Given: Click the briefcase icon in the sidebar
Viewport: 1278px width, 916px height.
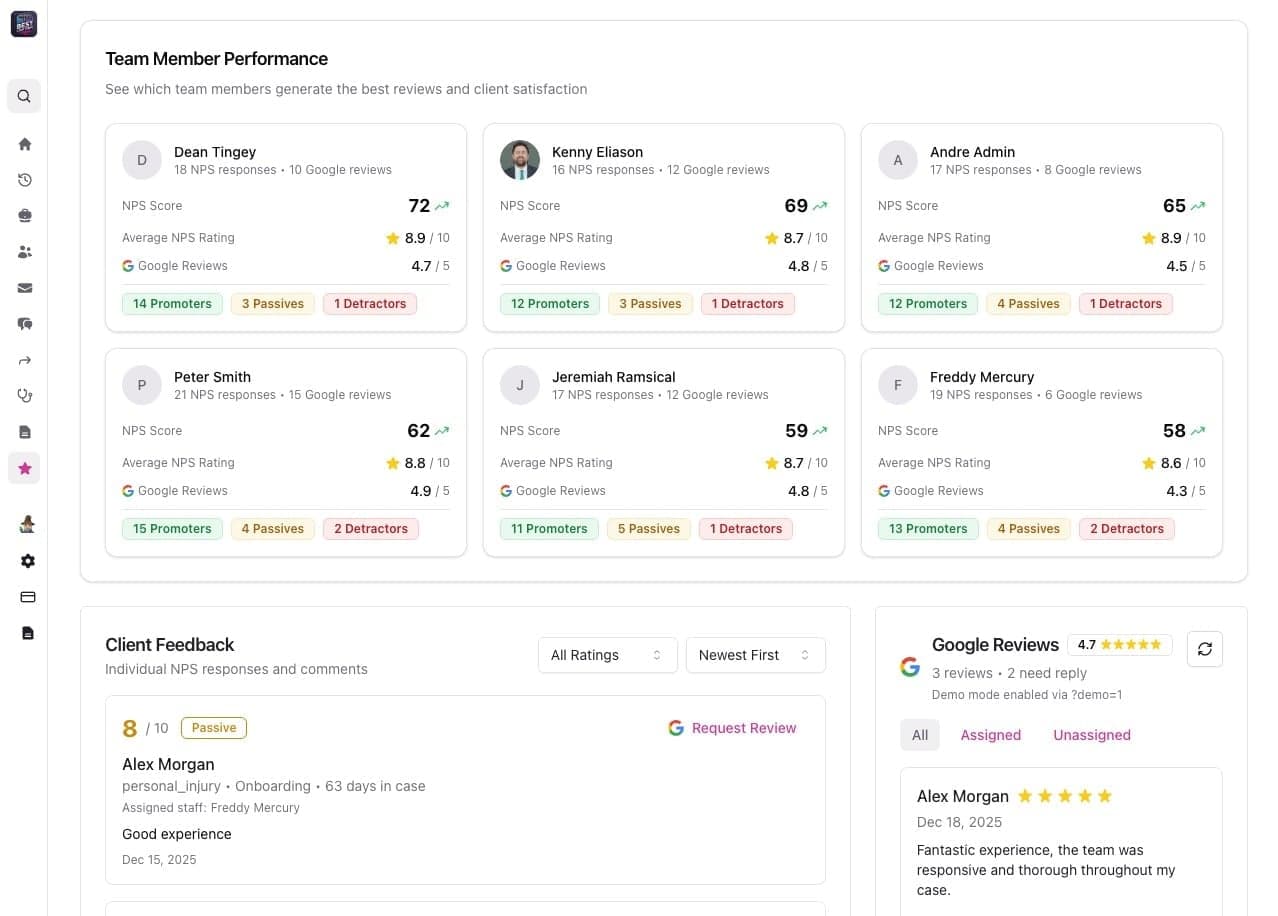Looking at the screenshot, I should (x=24, y=215).
